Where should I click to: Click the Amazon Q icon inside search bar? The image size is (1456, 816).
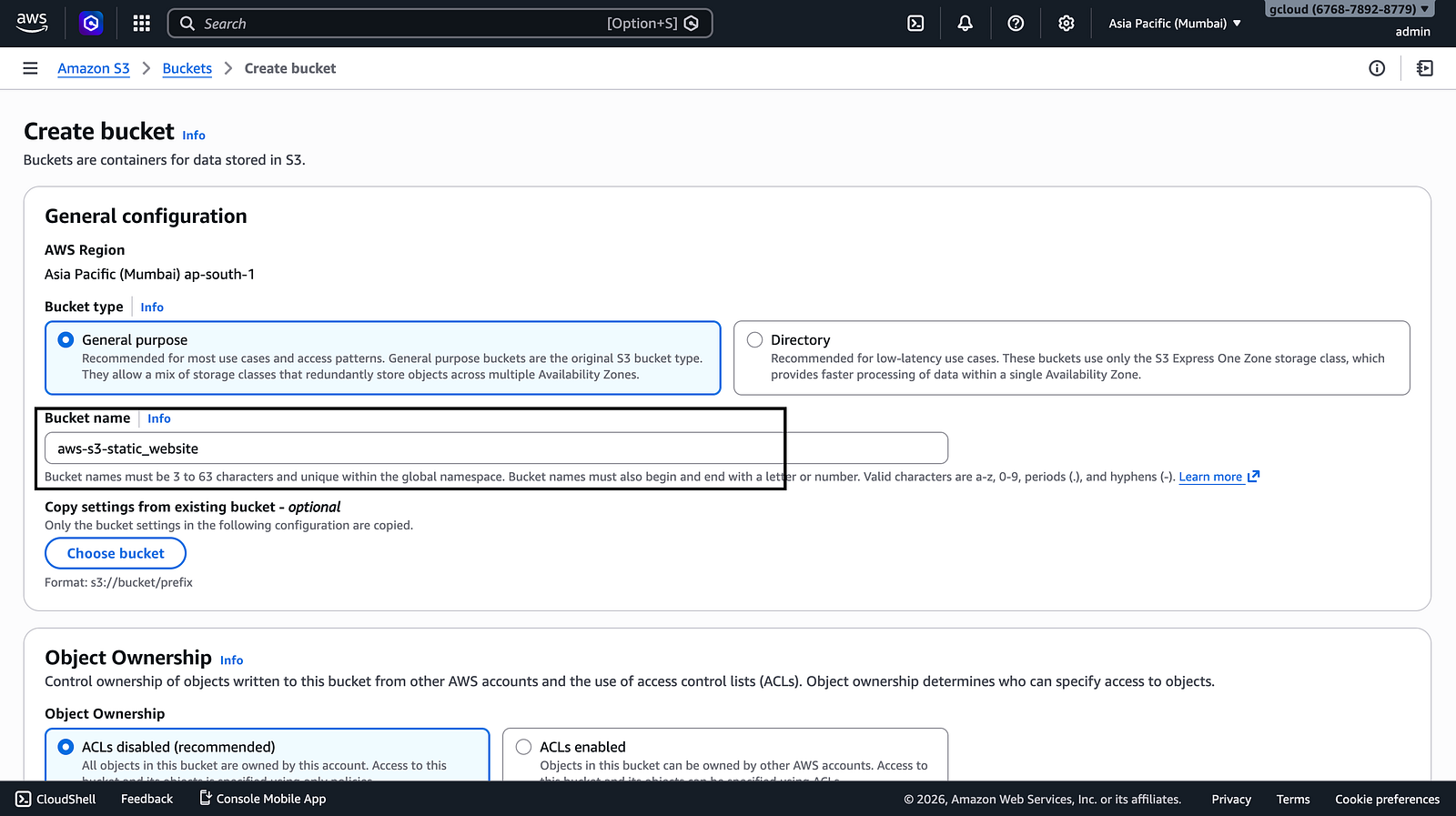coord(692,24)
